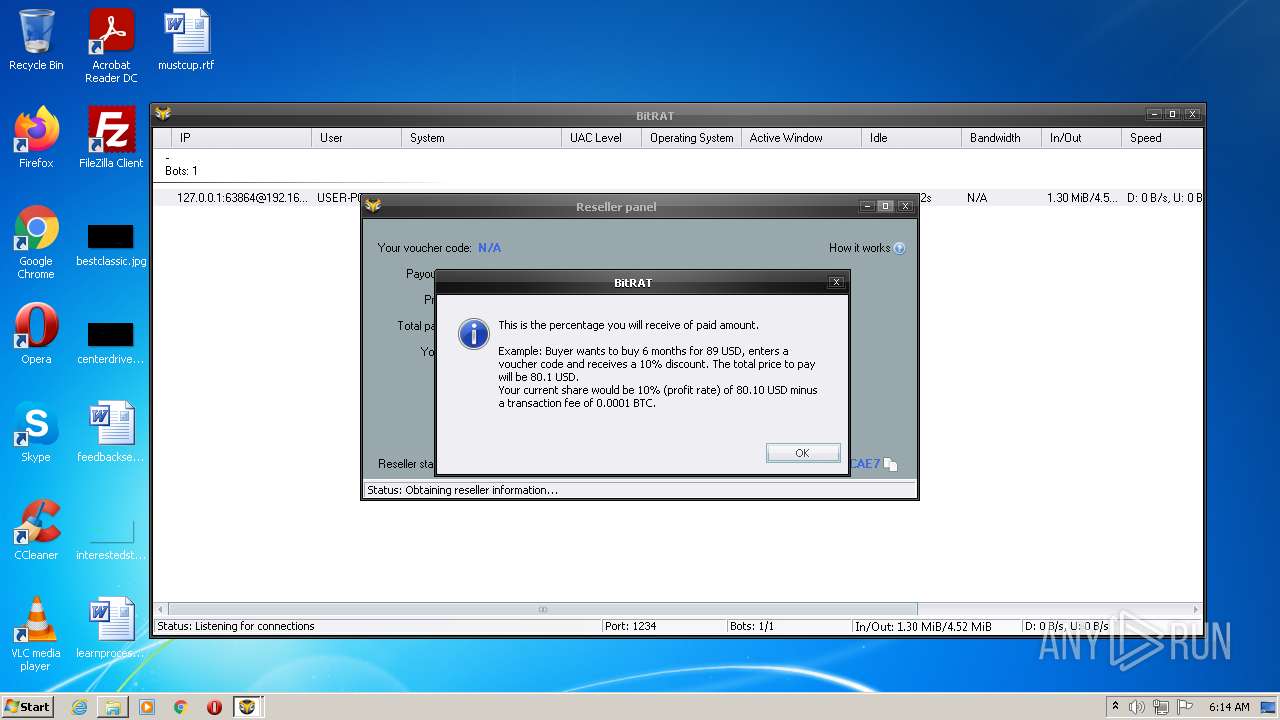Select the centerdrive desktop file
Image resolution: width=1280 pixels, height=720 pixels.
pyautogui.click(x=111, y=344)
